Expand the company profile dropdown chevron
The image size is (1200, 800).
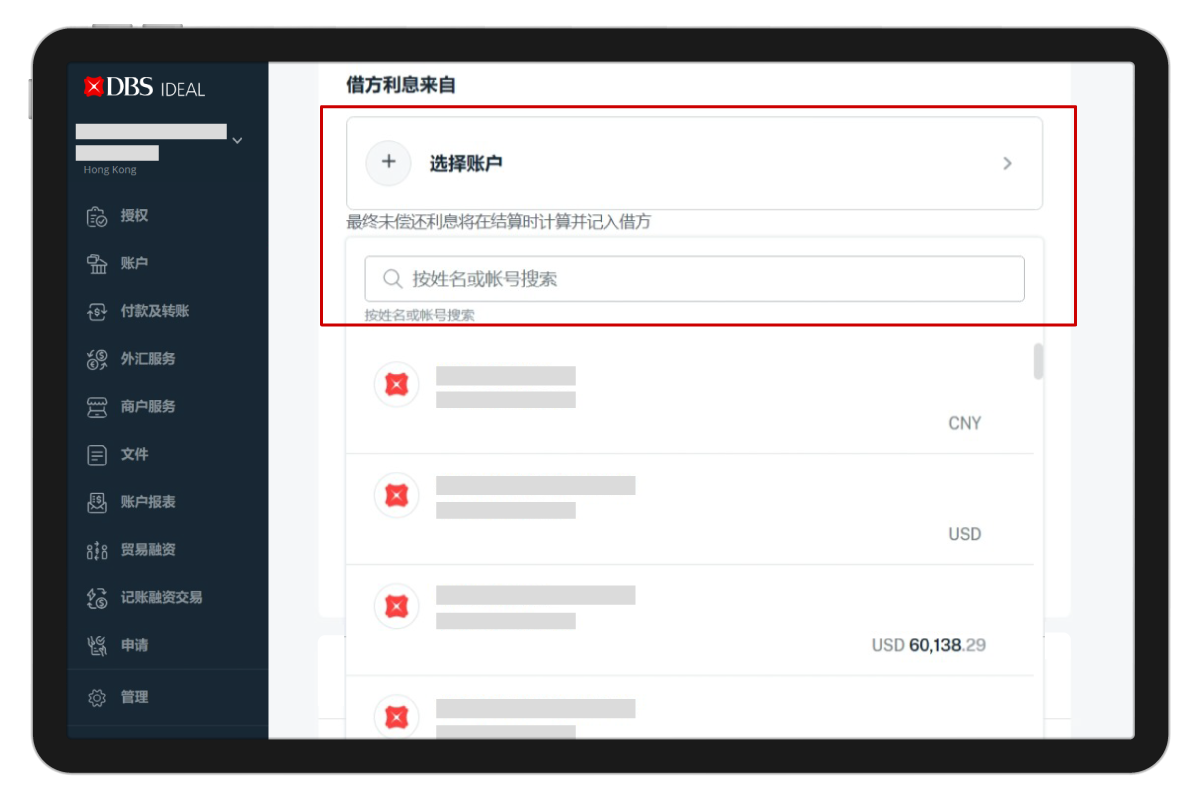(x=237, y=141)
